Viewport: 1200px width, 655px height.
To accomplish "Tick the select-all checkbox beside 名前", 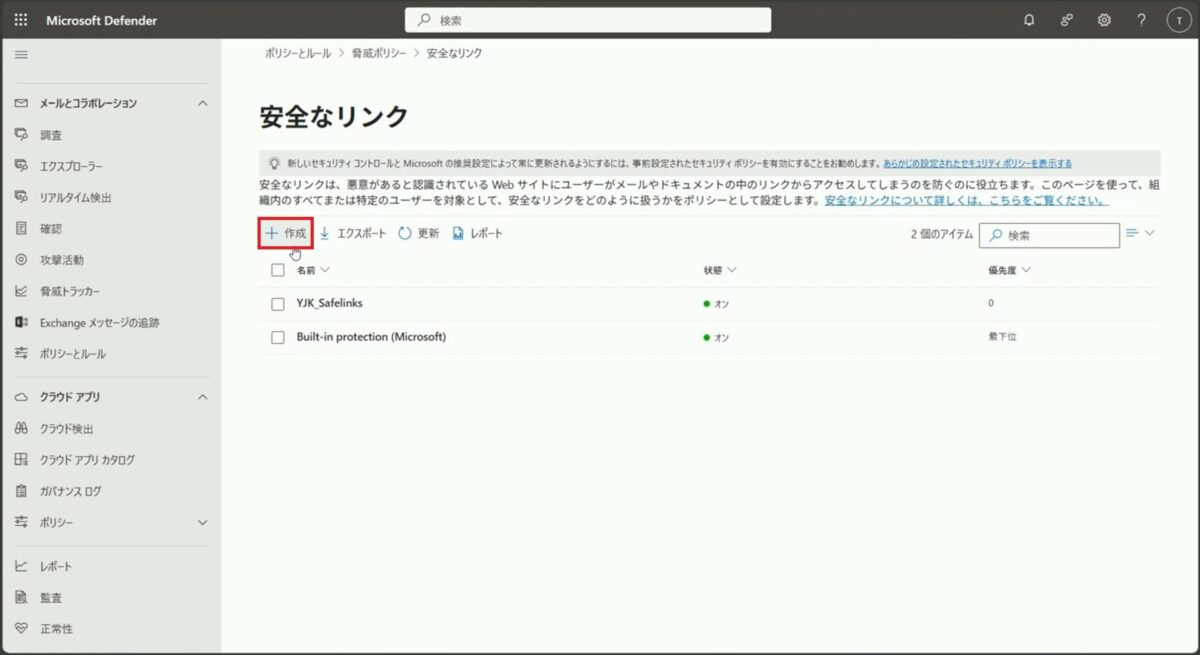I will pyautogui.click(x=278, y=270).
